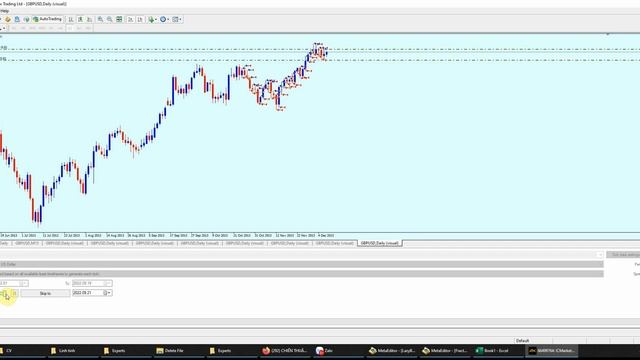Tile chart windows with grid icon
The height and width of the screenshot is (360, 640).
[119, 19]
